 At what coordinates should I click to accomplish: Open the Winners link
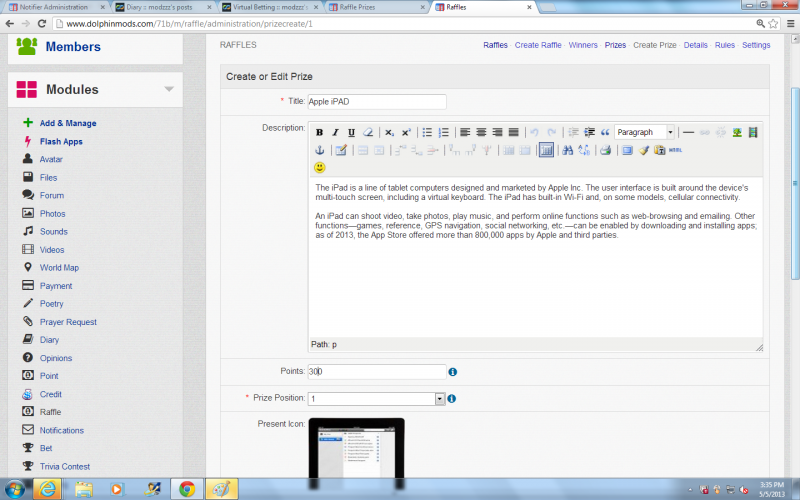tap(583, 45)
